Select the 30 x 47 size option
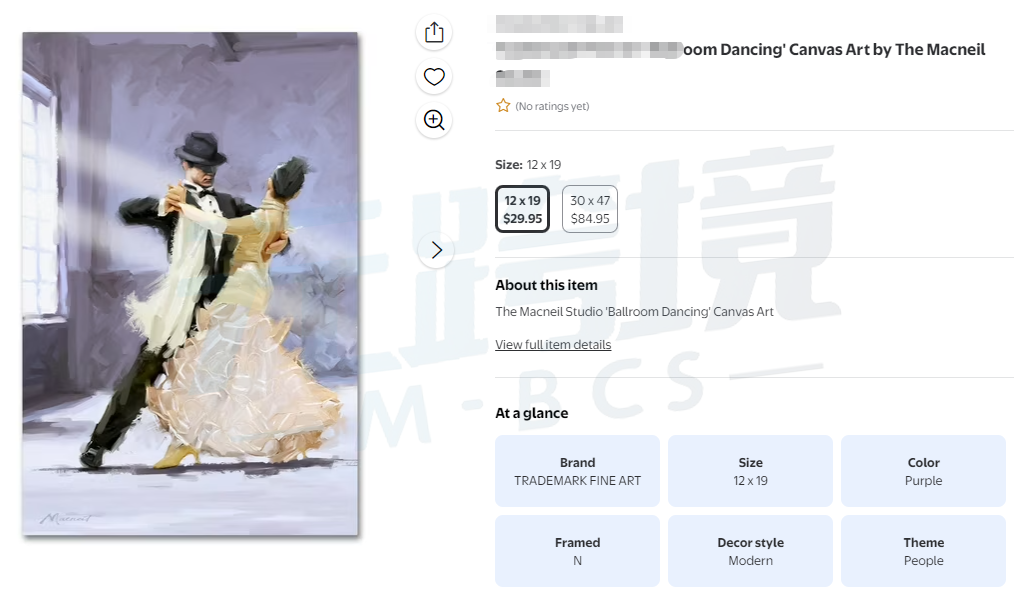This screenshot has height=598, width=1018. (590, 209)
